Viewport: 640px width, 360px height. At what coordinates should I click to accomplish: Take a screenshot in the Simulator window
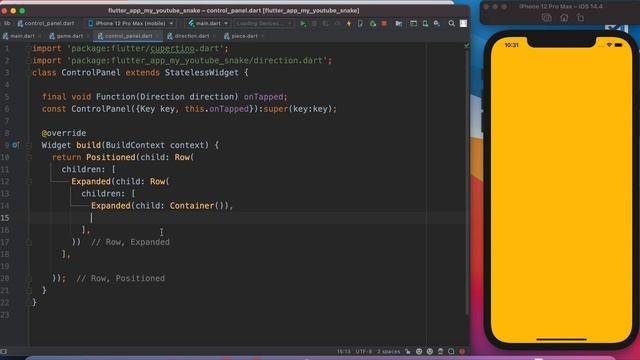[x=547, y=18]
